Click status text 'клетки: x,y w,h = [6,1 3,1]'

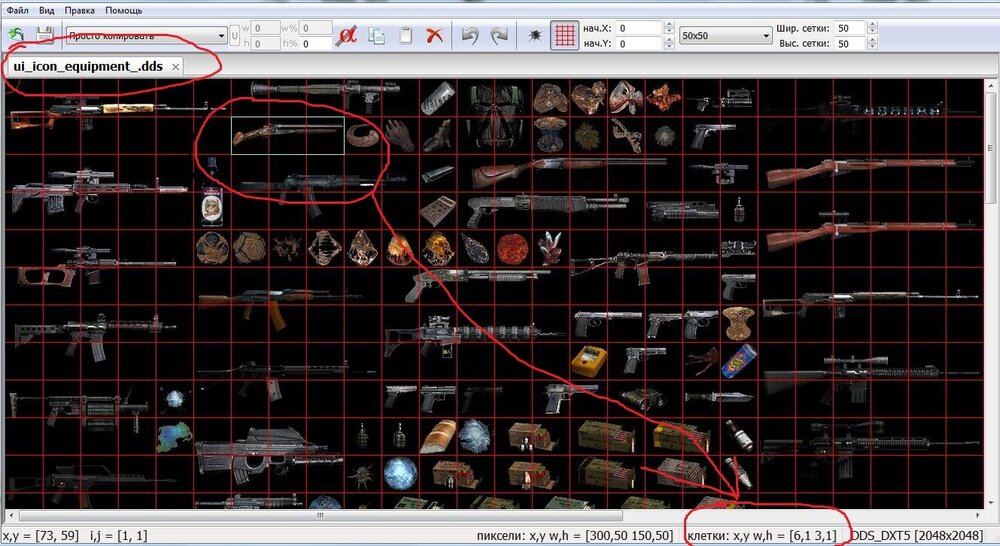(762, 536)
